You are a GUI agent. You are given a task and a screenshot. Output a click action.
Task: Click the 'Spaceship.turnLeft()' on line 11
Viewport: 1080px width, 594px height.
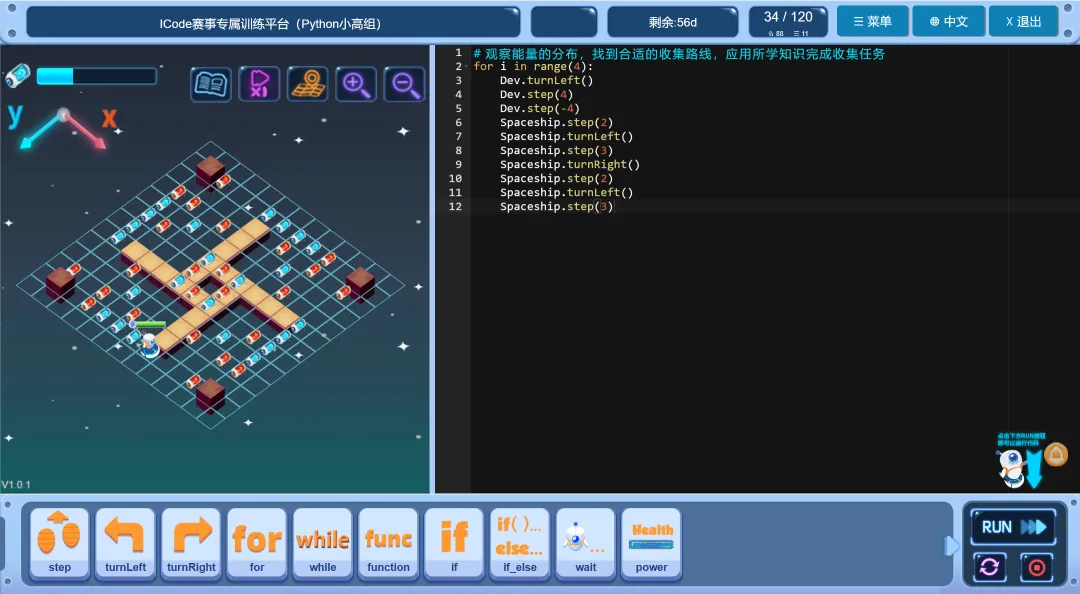click(x=566, y=192)
